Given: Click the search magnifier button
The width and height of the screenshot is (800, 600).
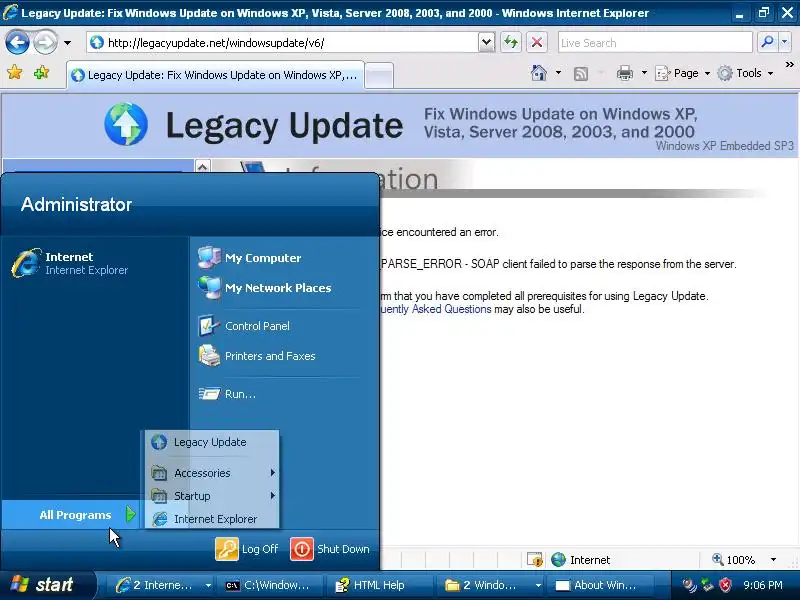Looking at the screenshot, I should 767,42.
